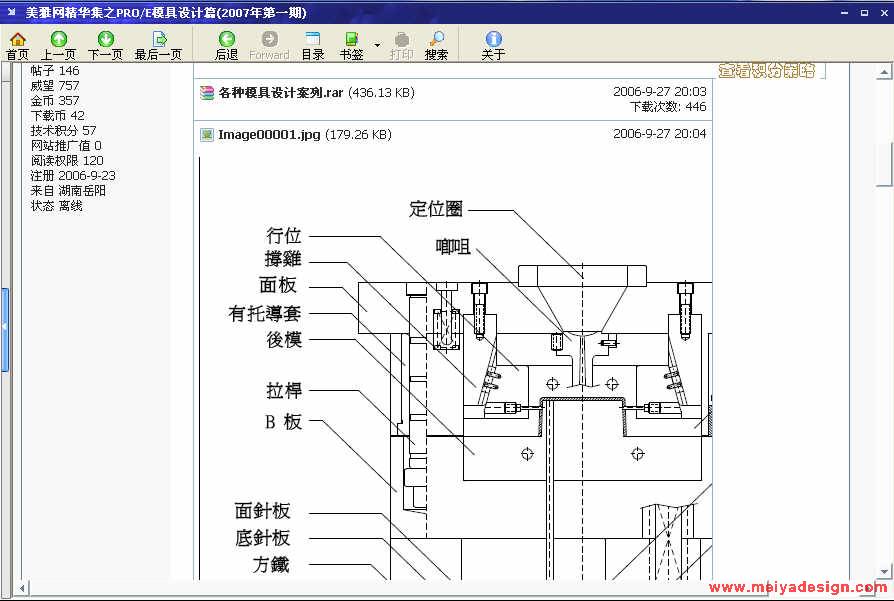Click the 查看积分策略 link
The image size is (894, 601).
(x=767, y=71)
